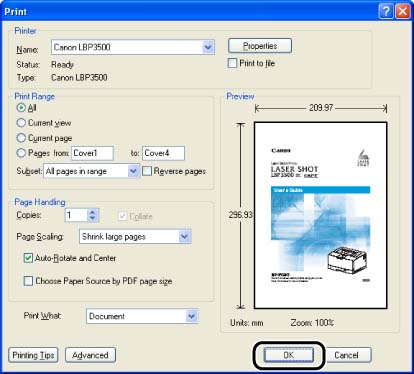Open the printer Name dropdown
Screen dimensions: 414x374
208,47
